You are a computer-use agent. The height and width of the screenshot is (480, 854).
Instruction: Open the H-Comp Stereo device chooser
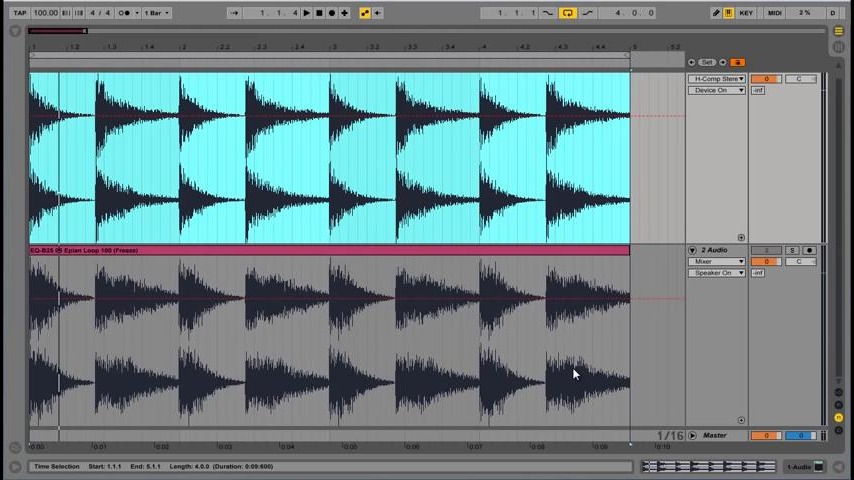click(x=718, y=79)
